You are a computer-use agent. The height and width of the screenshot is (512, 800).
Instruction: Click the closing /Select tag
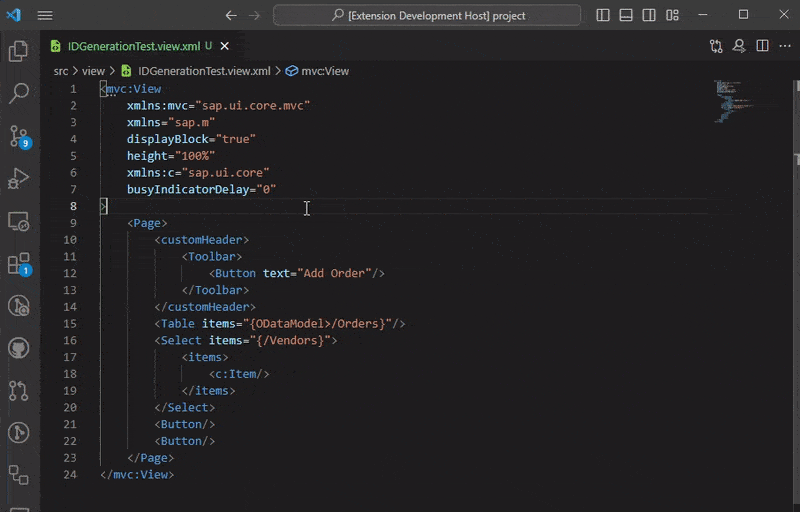point(185,407)
